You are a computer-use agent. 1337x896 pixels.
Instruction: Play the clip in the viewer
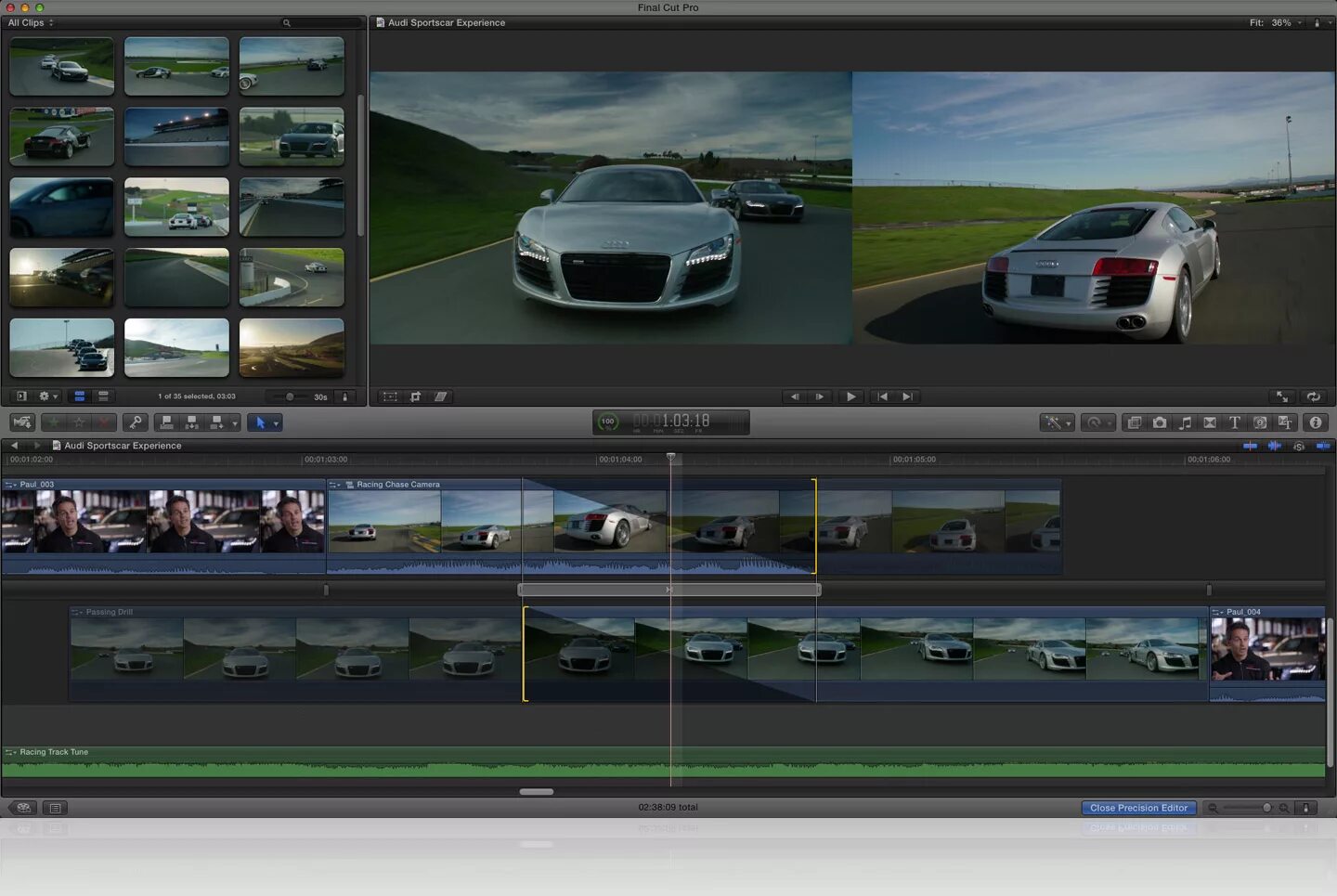[x=850, y=396]
